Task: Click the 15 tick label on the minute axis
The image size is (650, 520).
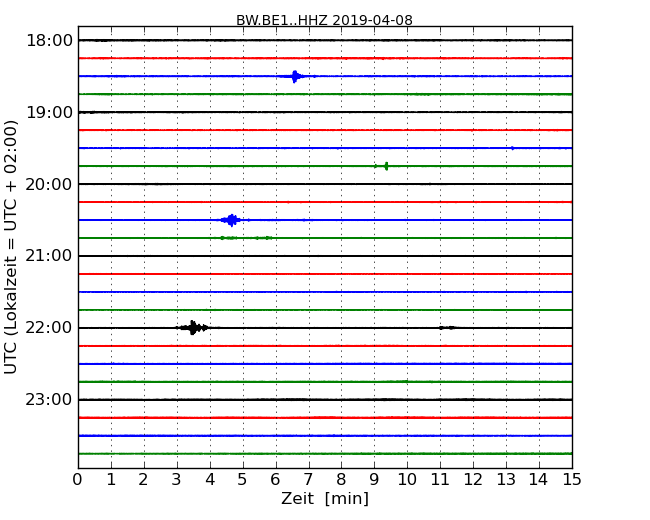Action: [572, 480]
